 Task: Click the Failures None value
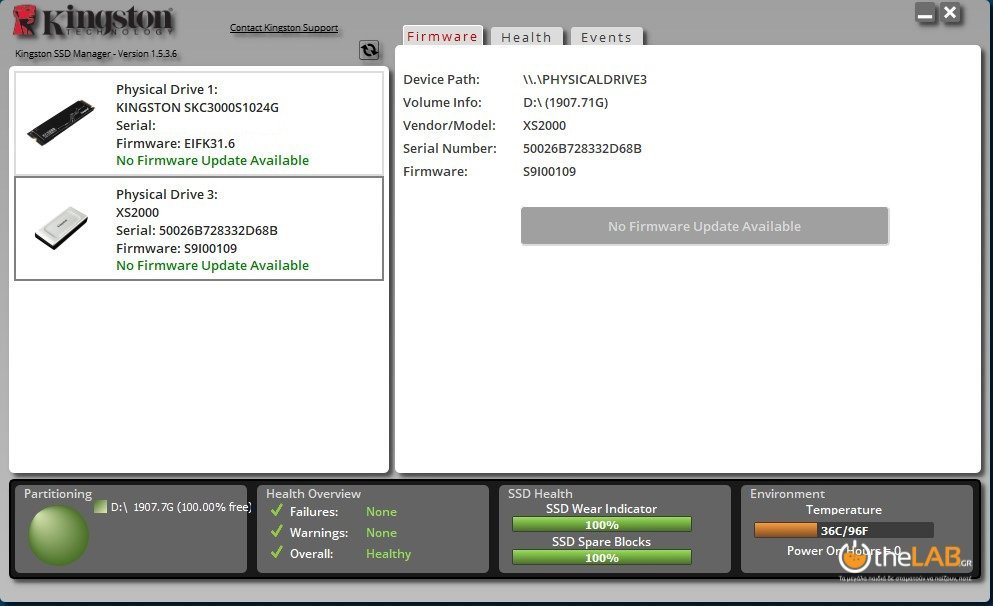pyautogui.click(x=381, y=511)
